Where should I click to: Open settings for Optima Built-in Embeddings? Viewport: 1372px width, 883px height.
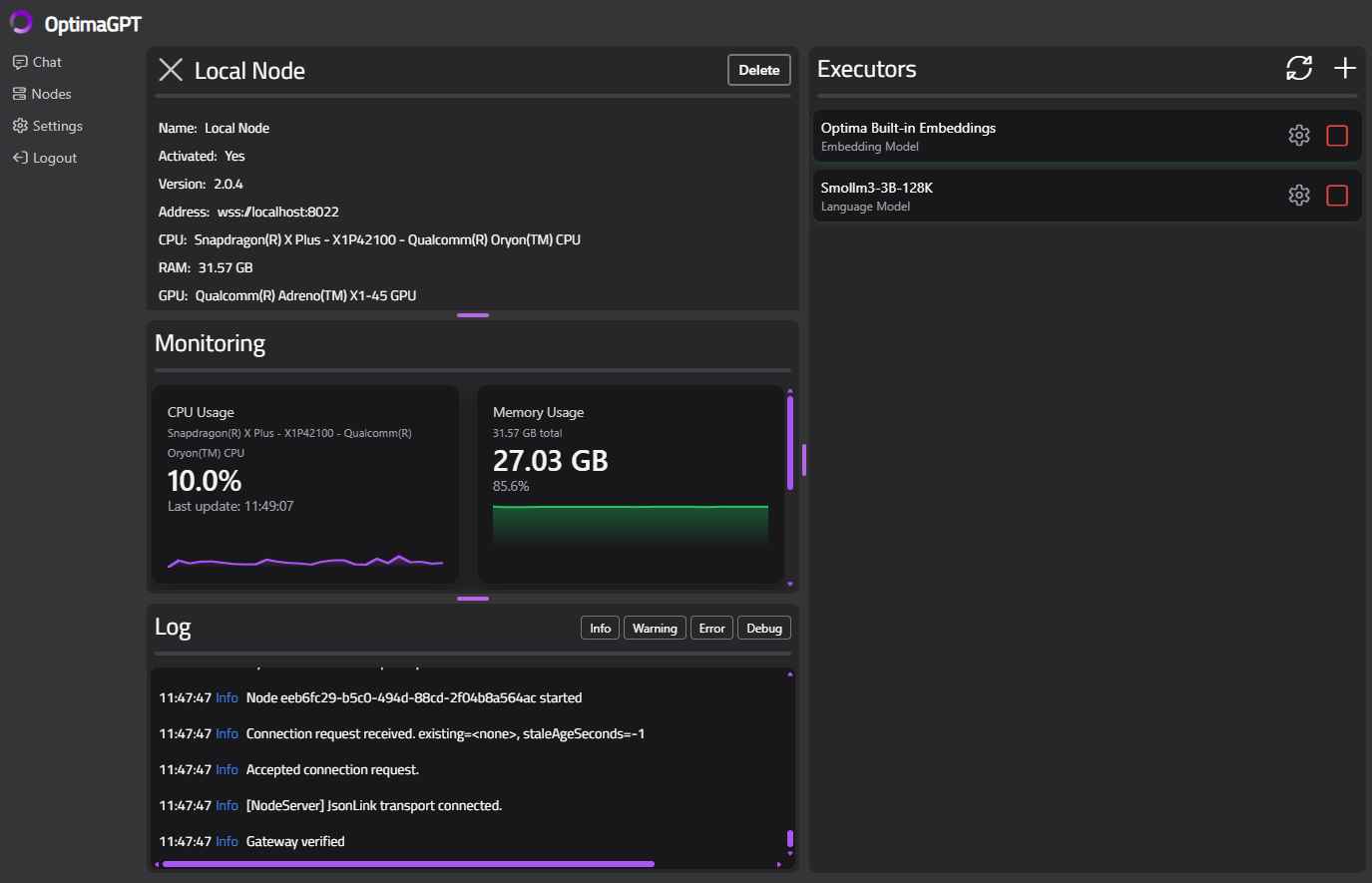click(x=1298, y=135)
